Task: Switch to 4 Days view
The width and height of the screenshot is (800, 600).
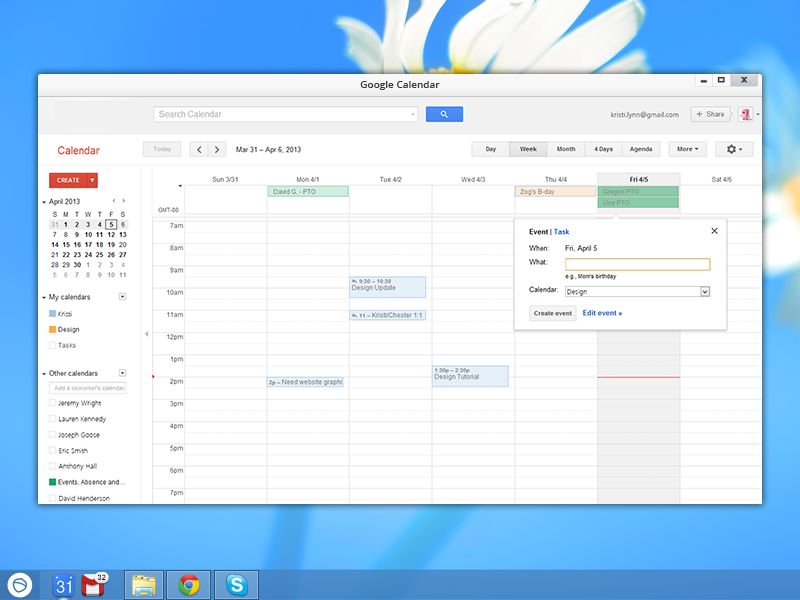Action: [604, 149]
